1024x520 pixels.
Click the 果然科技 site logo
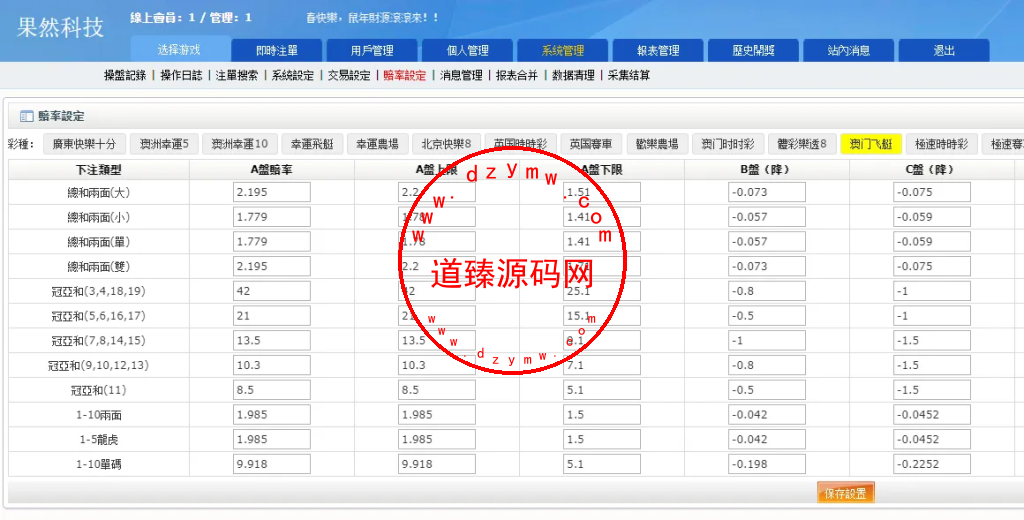click(60, 27)
